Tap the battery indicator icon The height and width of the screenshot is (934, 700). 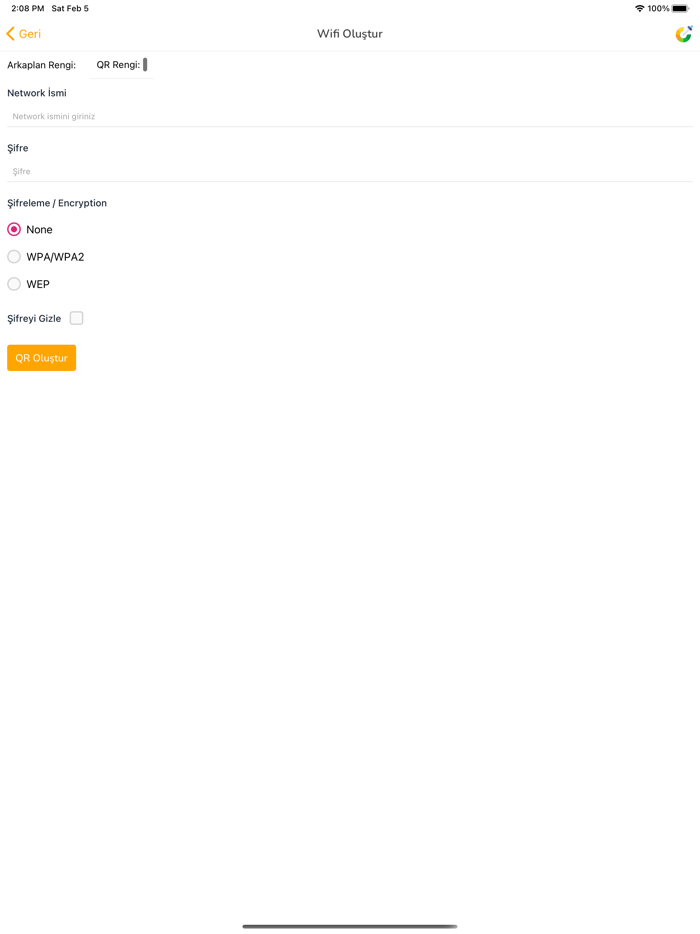click(680, 8)
